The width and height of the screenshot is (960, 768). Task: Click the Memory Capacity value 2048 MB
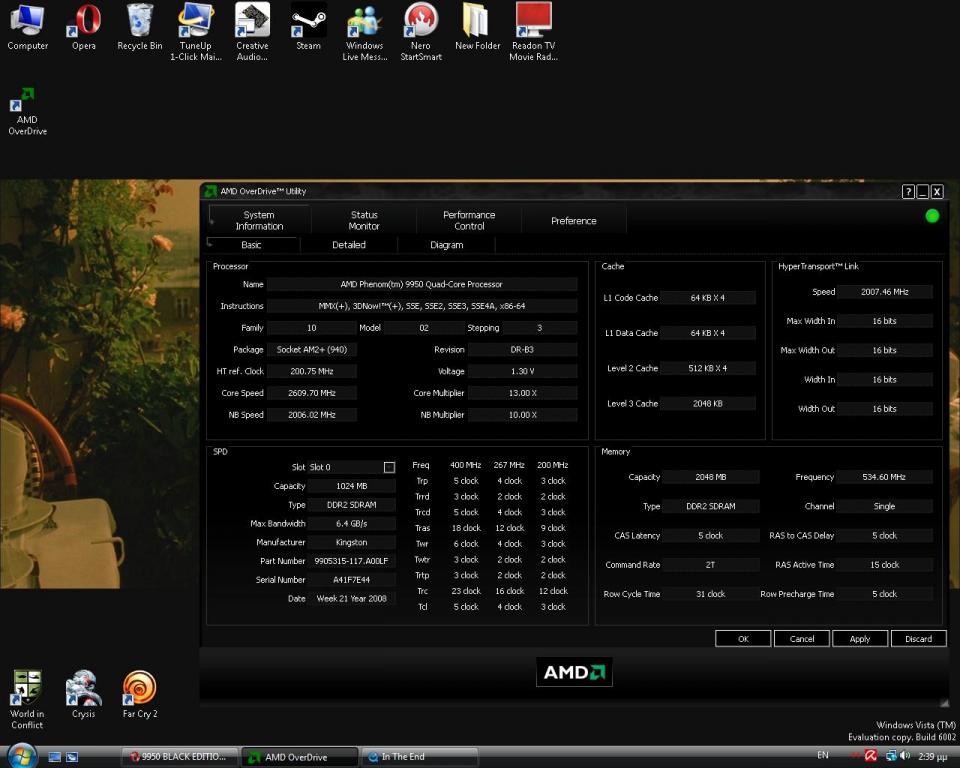(x=711, y=477)
